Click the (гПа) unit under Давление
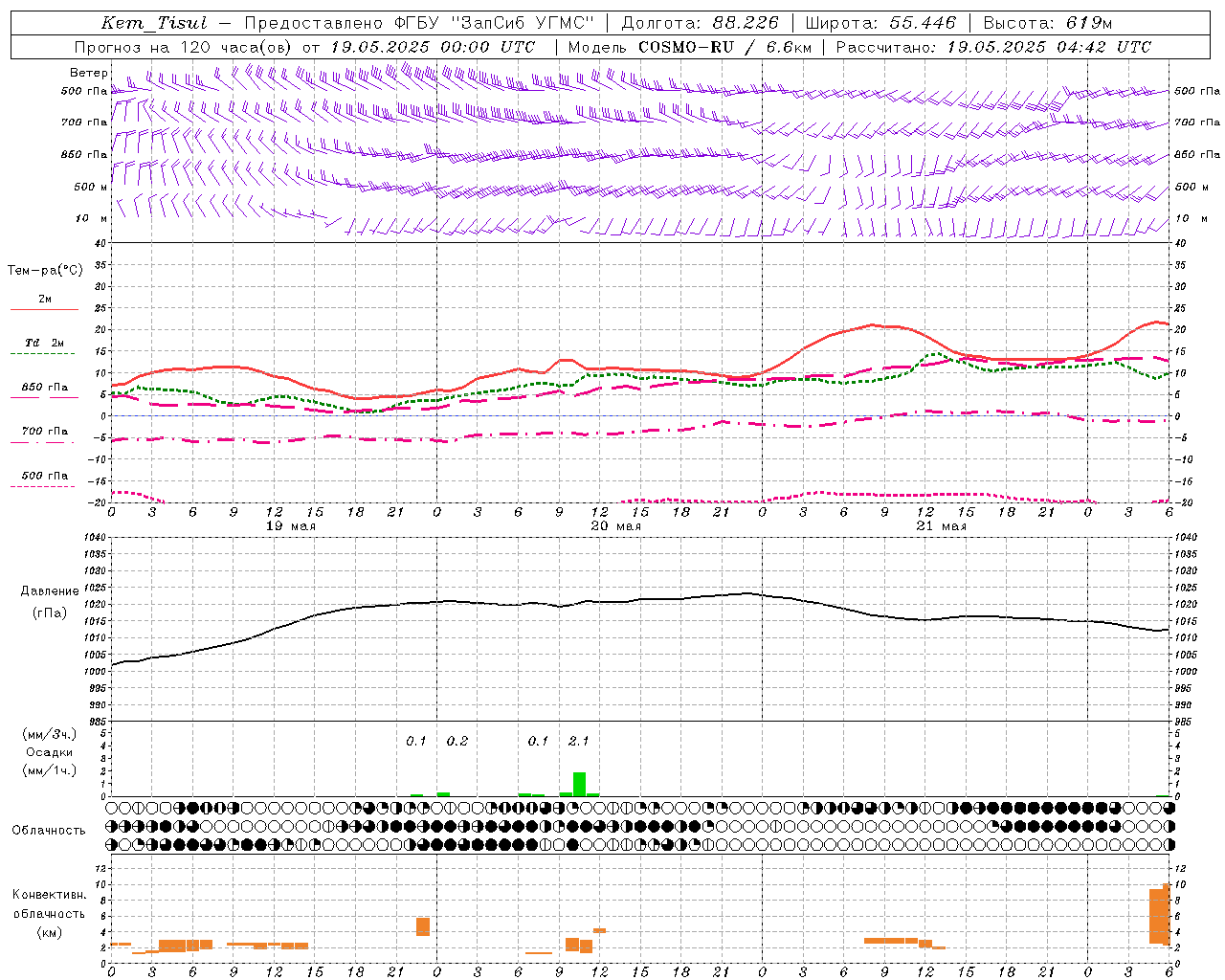1225x980 pixels. point(50,613)
